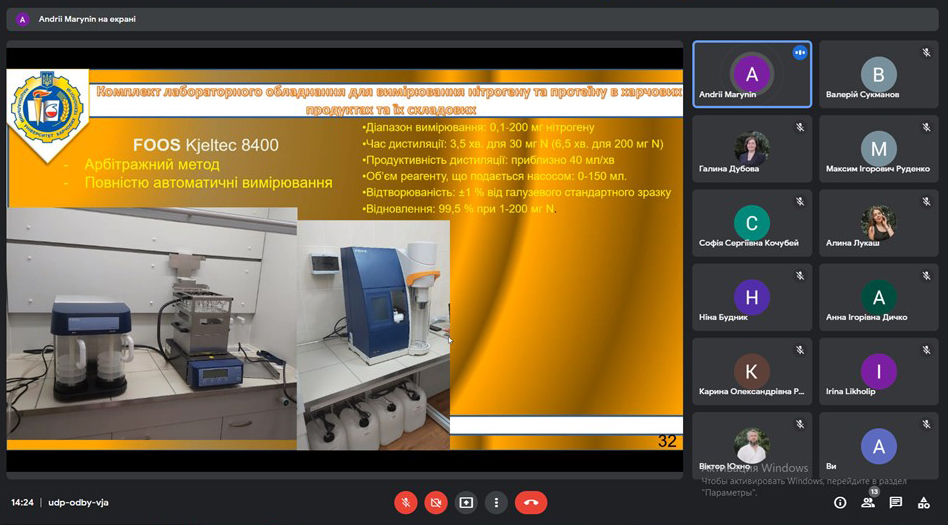This screenshot has height=525, width=948.
Task: Click the speaking indicator on Andrii Marynin's tile
Action: pyautogui.click(x=800, y=53)
